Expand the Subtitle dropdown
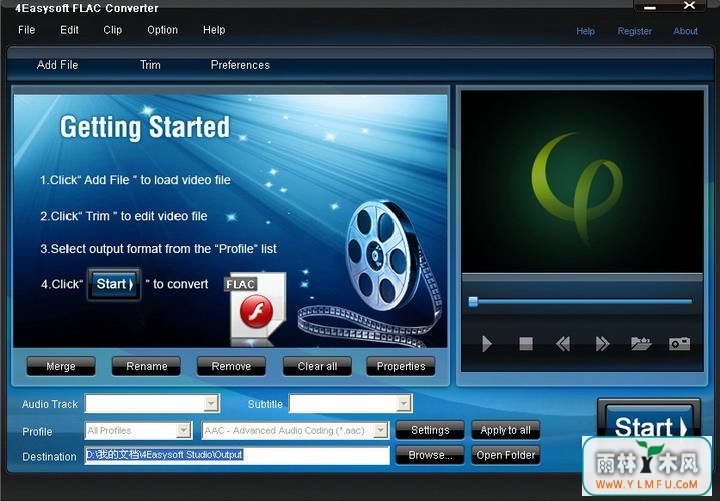720x501 pixels. pos(403,404)
